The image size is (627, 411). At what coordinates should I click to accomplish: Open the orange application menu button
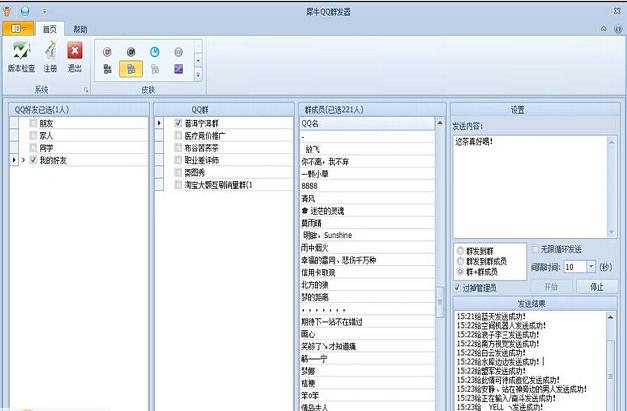pos(19,30)
